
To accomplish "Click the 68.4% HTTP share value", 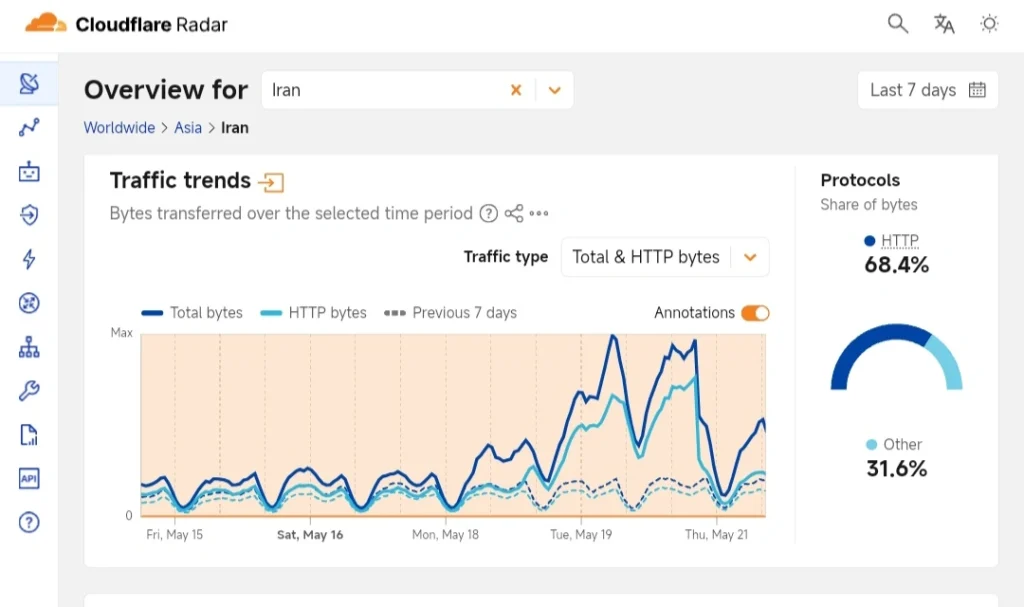I will 897,265.
